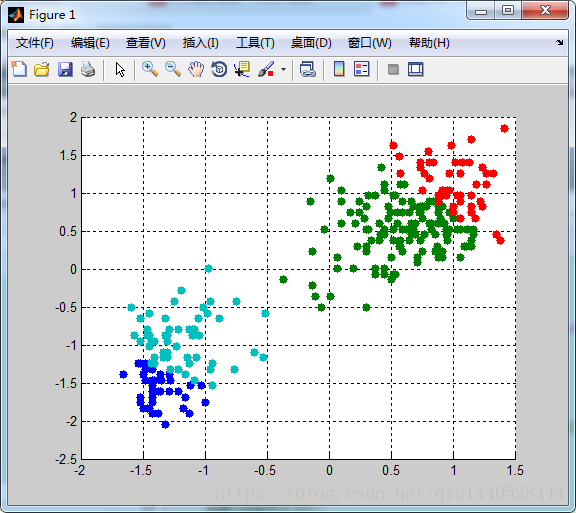
Task: Save figure using the floppy disk icon
Action: pos(65,69)
